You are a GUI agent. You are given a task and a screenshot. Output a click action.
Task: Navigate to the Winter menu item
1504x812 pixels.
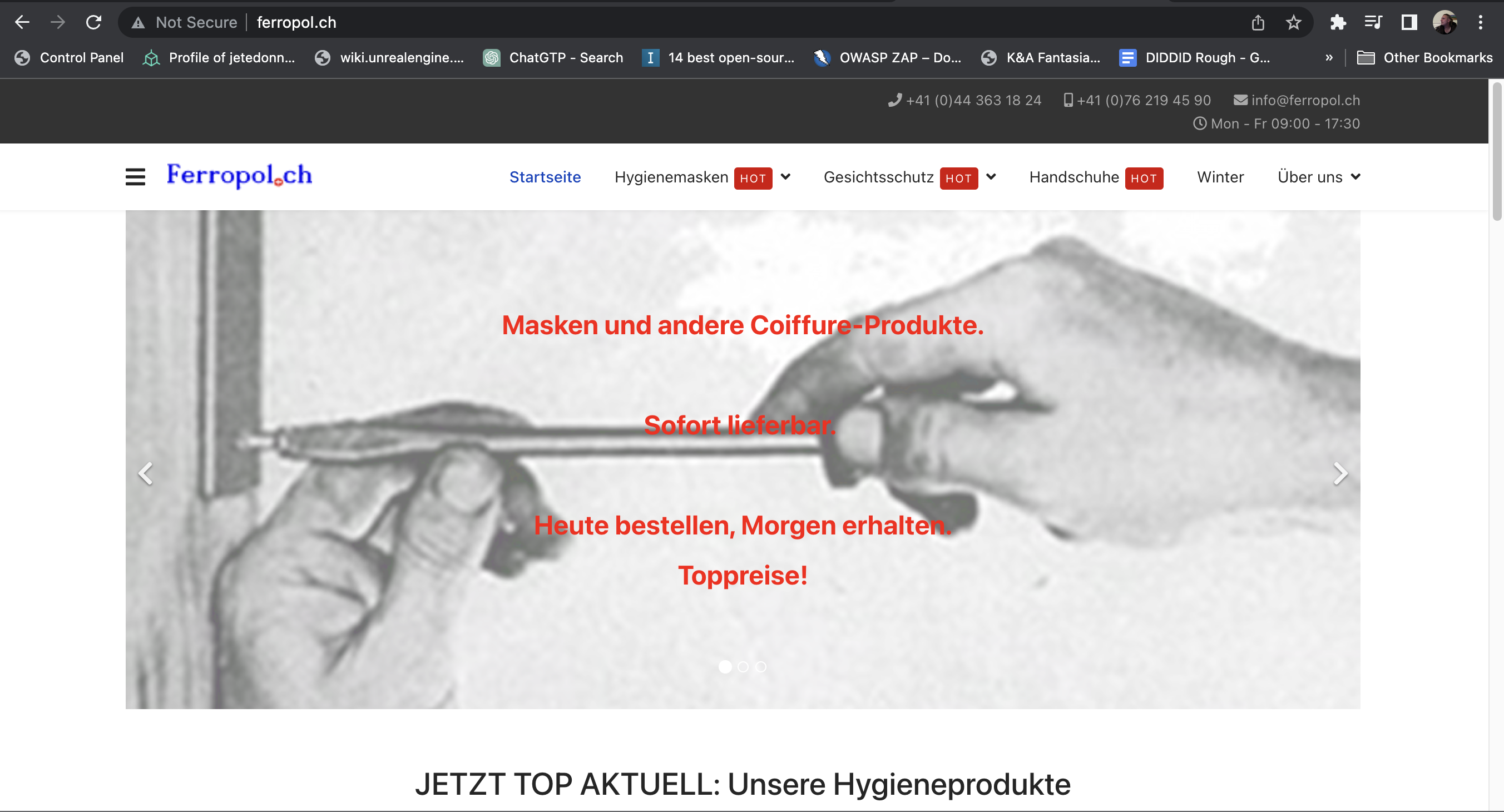pyautogui.click(x=1220, y=177)
